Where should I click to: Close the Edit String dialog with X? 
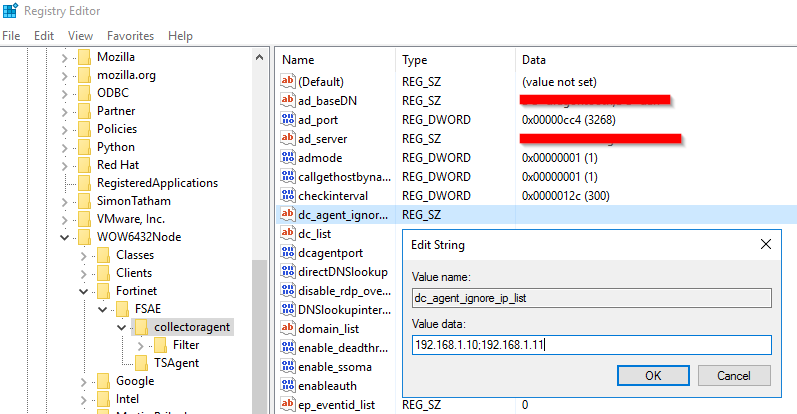[766, 244]
